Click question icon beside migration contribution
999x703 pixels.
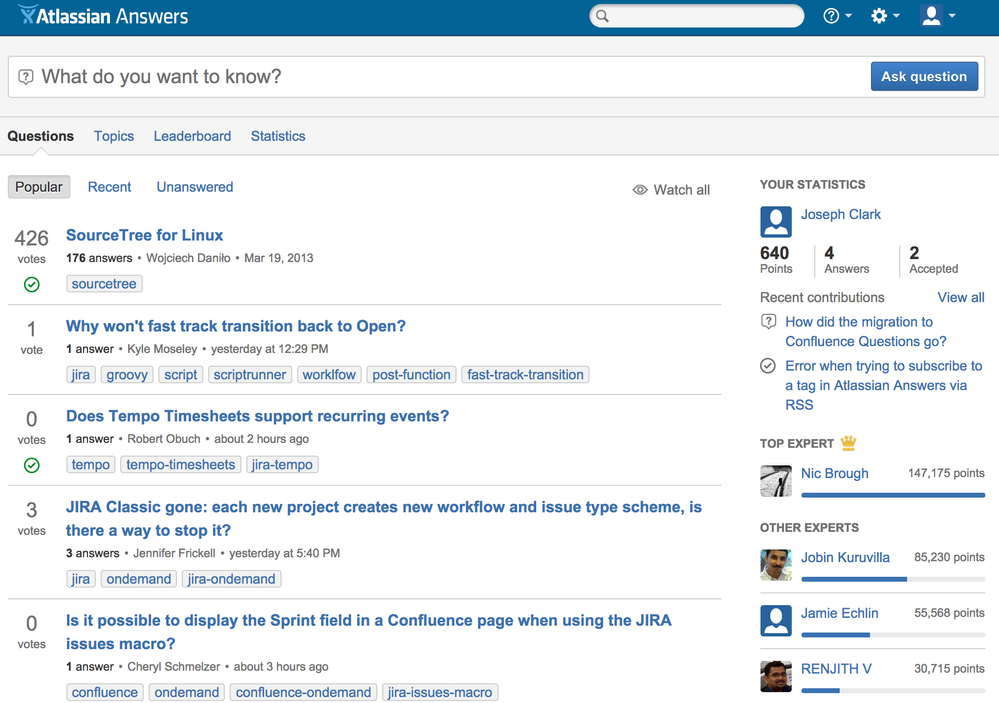[x=769, y=322]
